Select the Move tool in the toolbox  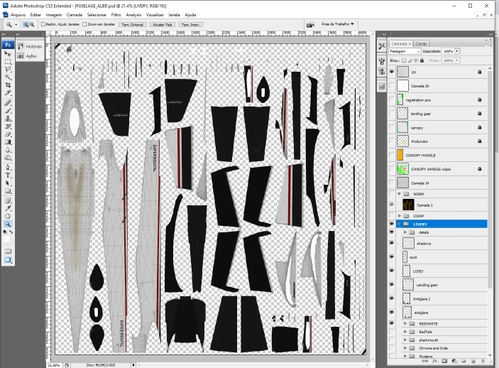(8, 53)
